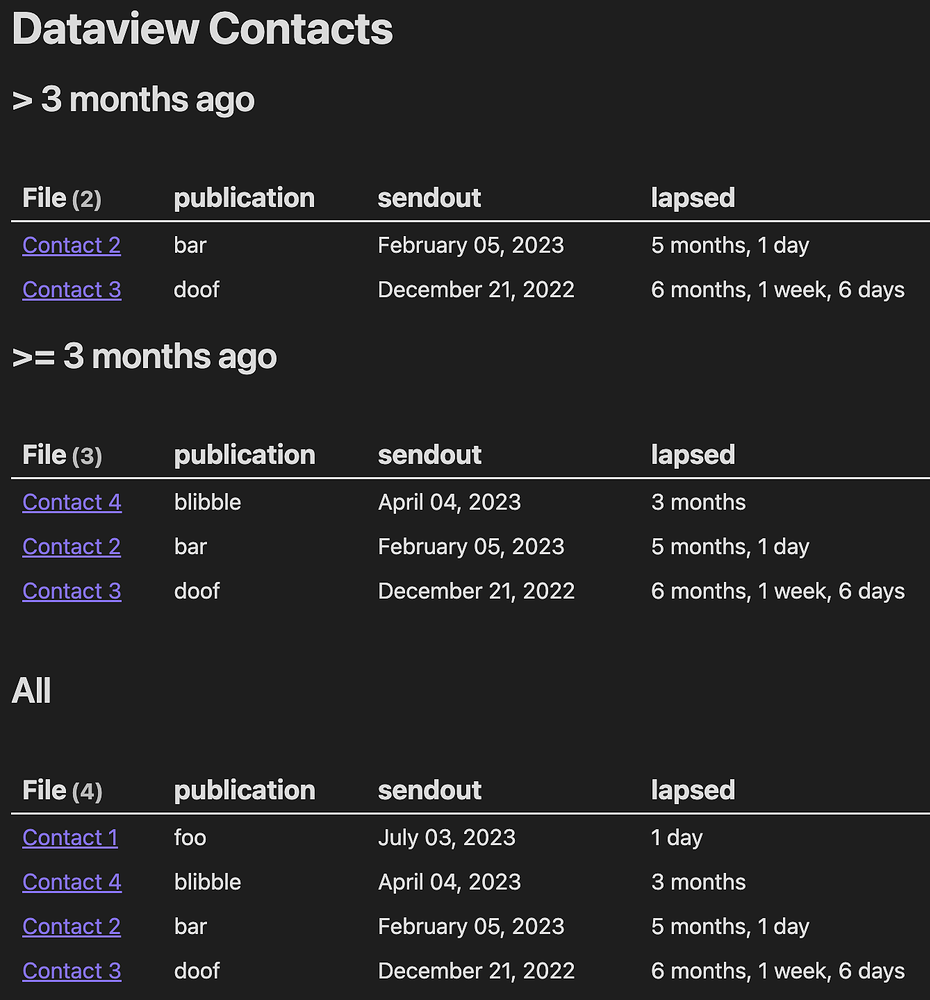Click the '> 3 months ago' heading

(x=133, y=100)
